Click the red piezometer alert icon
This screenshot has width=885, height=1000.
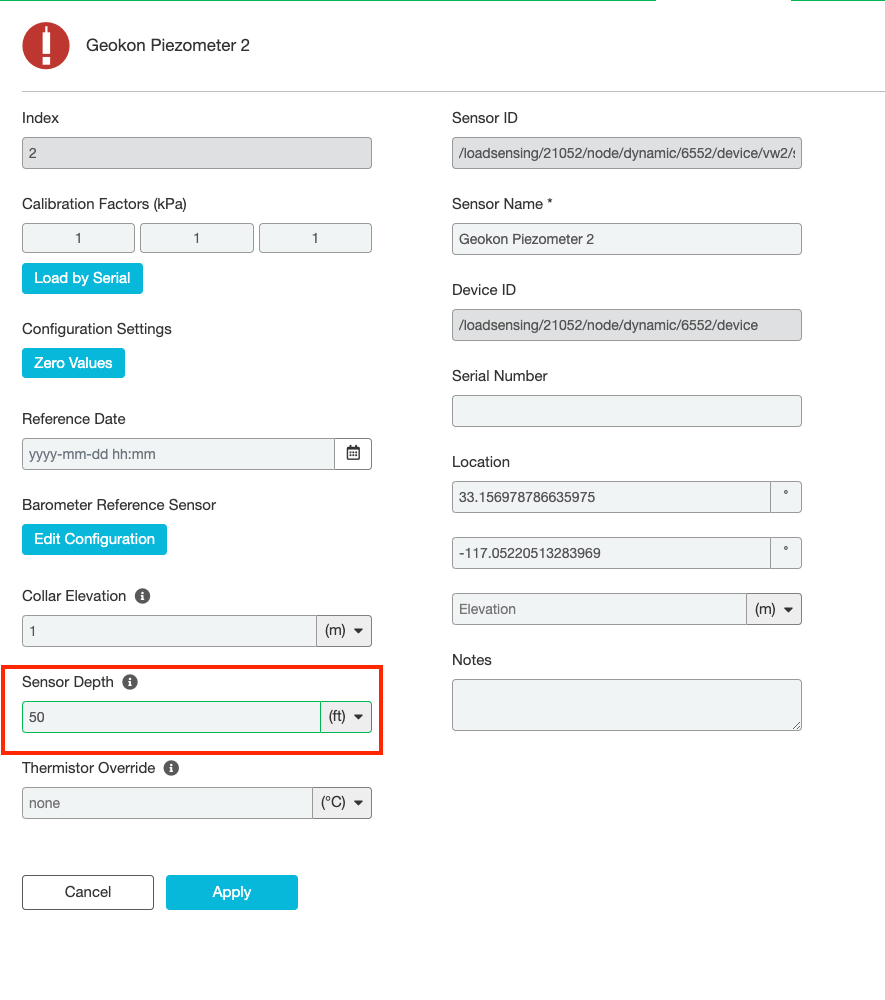46,45
